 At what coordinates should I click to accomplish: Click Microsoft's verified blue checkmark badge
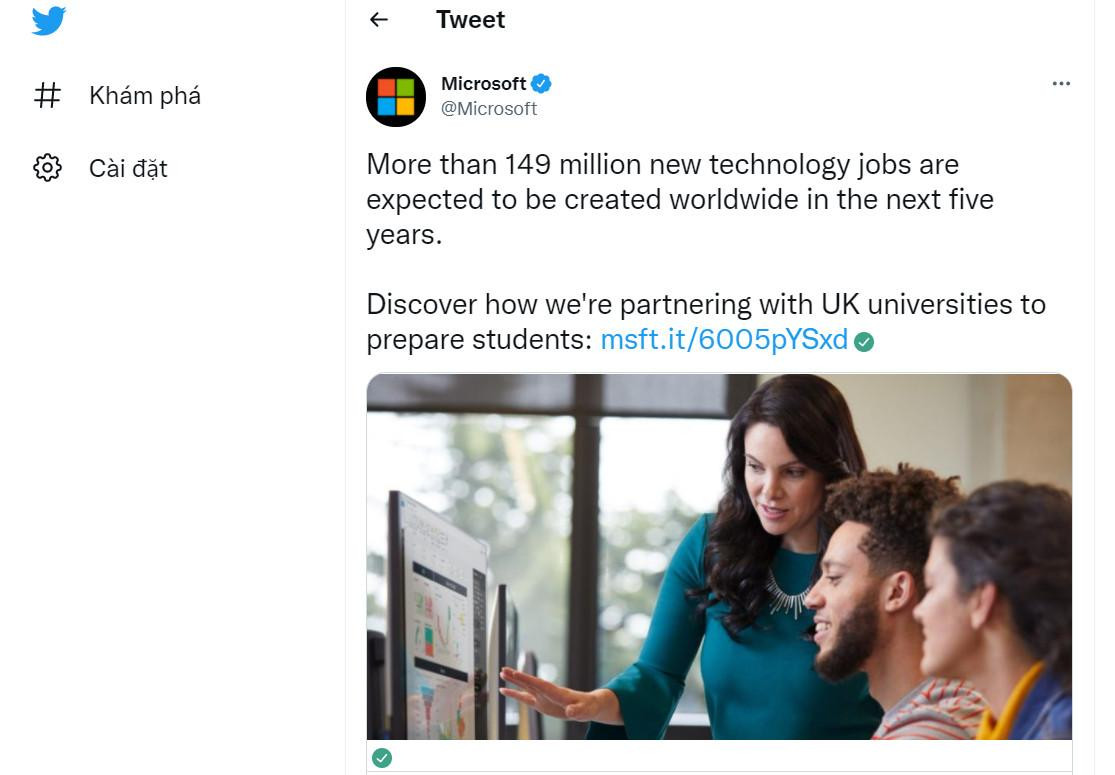click(541, 84)
